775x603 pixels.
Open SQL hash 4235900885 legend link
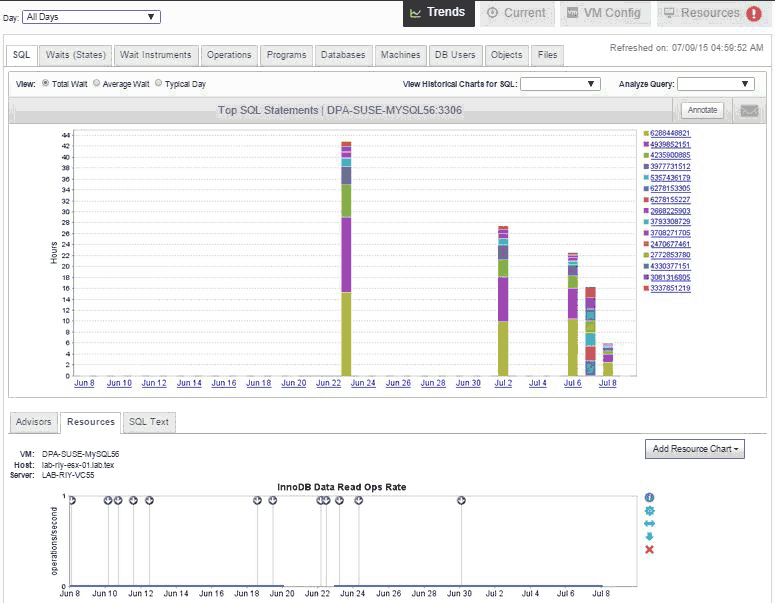[670, 155]
